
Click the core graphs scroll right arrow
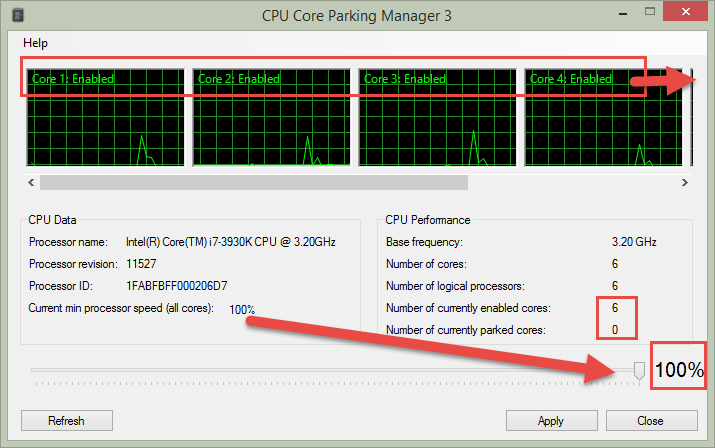[685, 183]
